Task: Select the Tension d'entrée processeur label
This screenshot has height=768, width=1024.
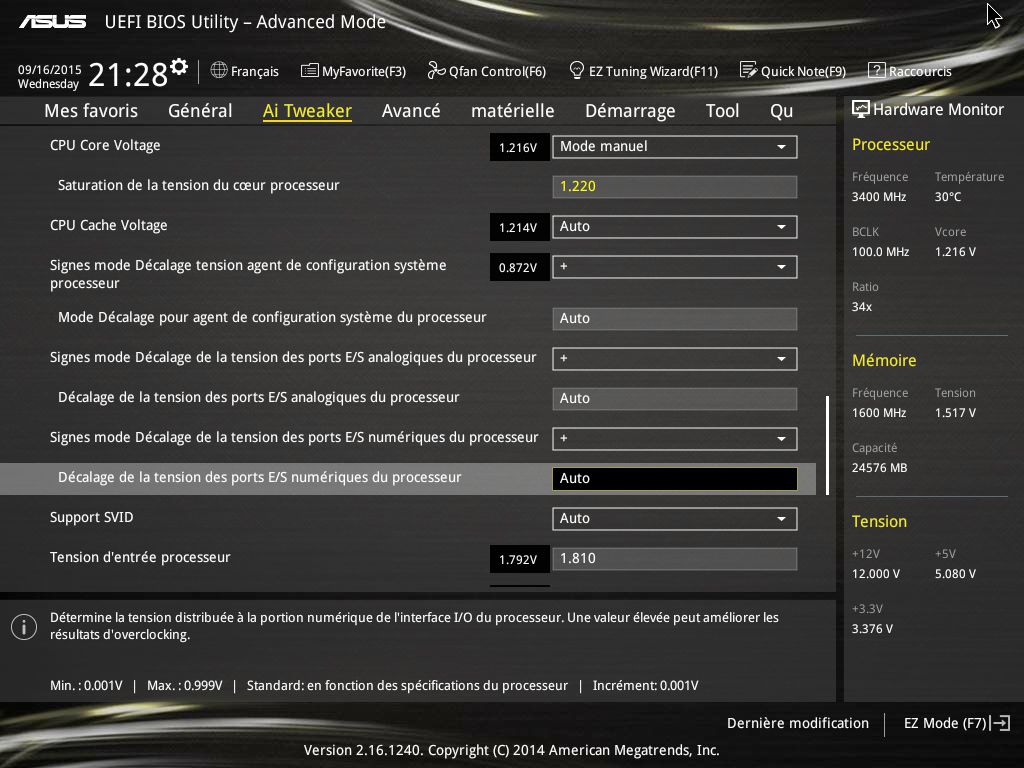Action: [140, 557]
